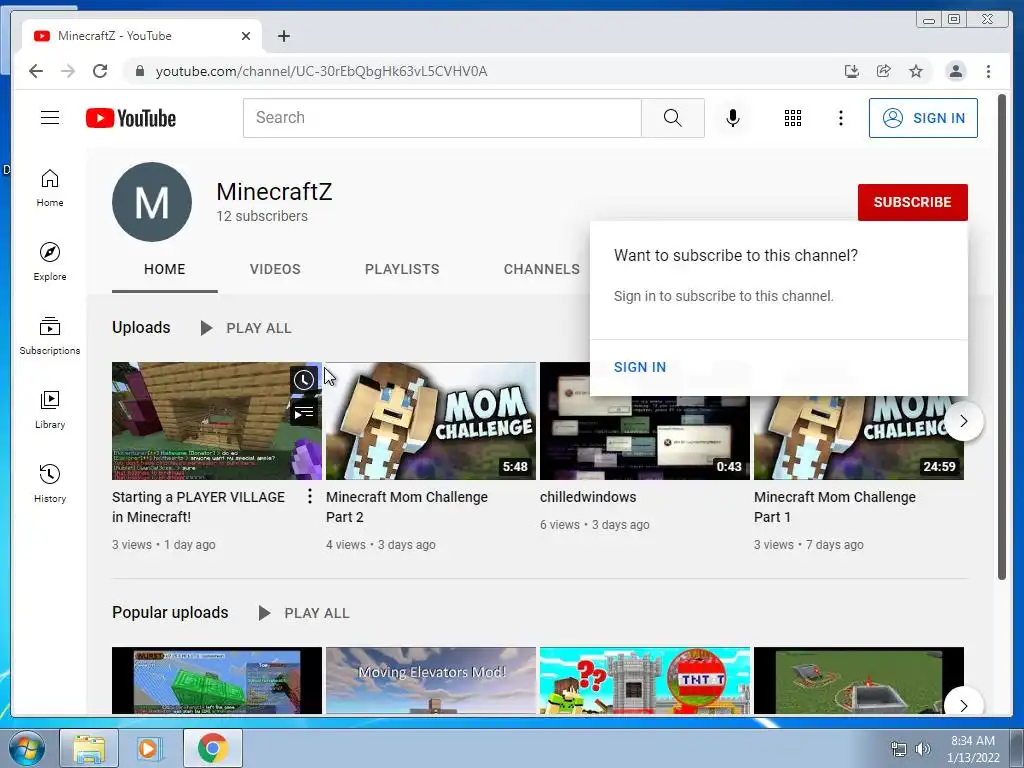Click 'Minecraft Mom Challenge Part 2' title
Screen dimensions: 1024x768
tap(407, 507)
